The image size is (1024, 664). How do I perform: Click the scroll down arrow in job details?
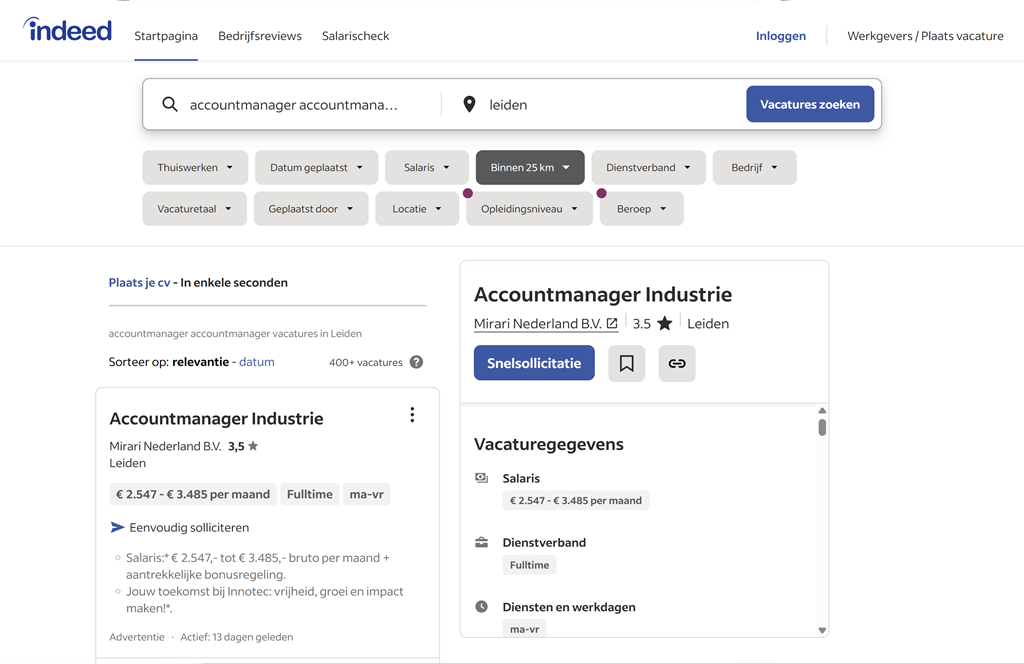(822, 630)
